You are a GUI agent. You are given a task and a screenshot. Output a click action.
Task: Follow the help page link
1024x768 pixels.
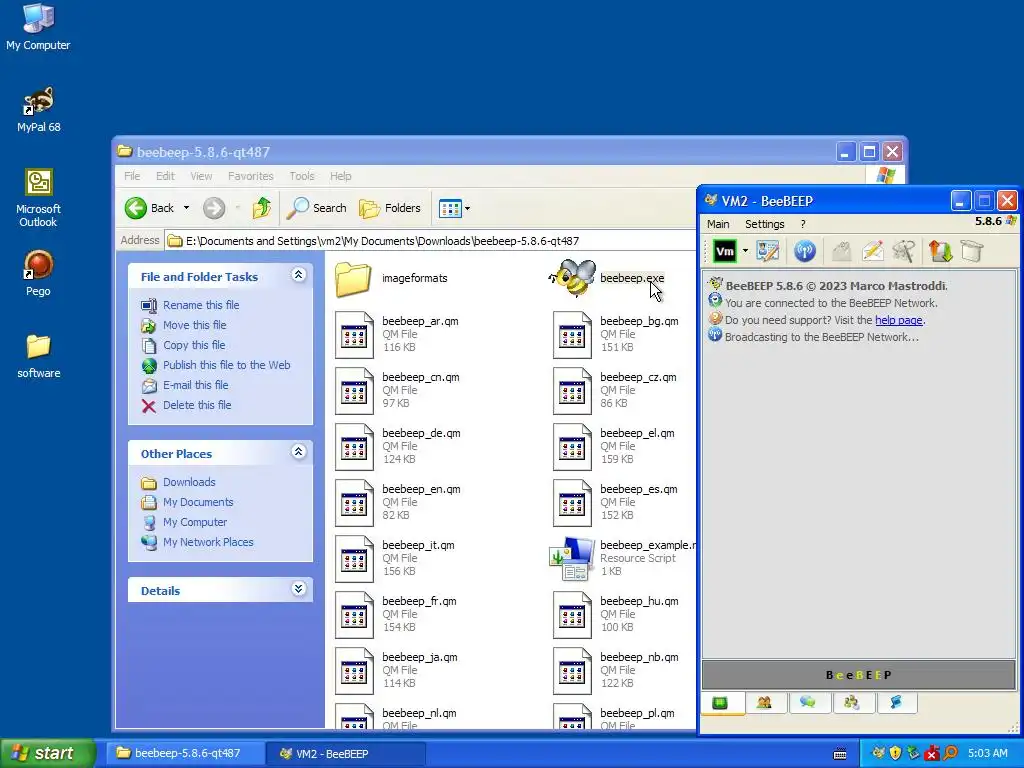pos(899,320)
